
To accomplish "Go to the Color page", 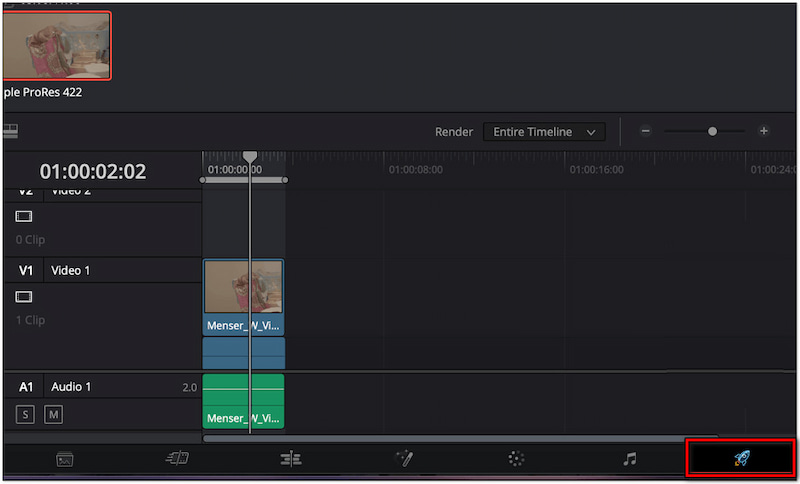I will point(516,459).
